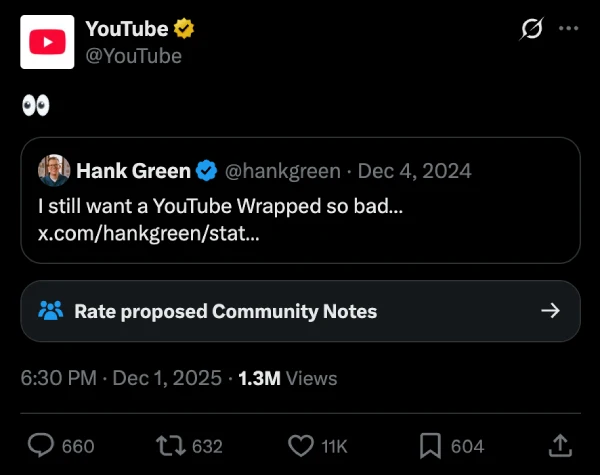Click the reply speech bubble icon
Image resolution: width=600 pixels, height=475 pixels.
pyautogui.click(x=41, y=446)
